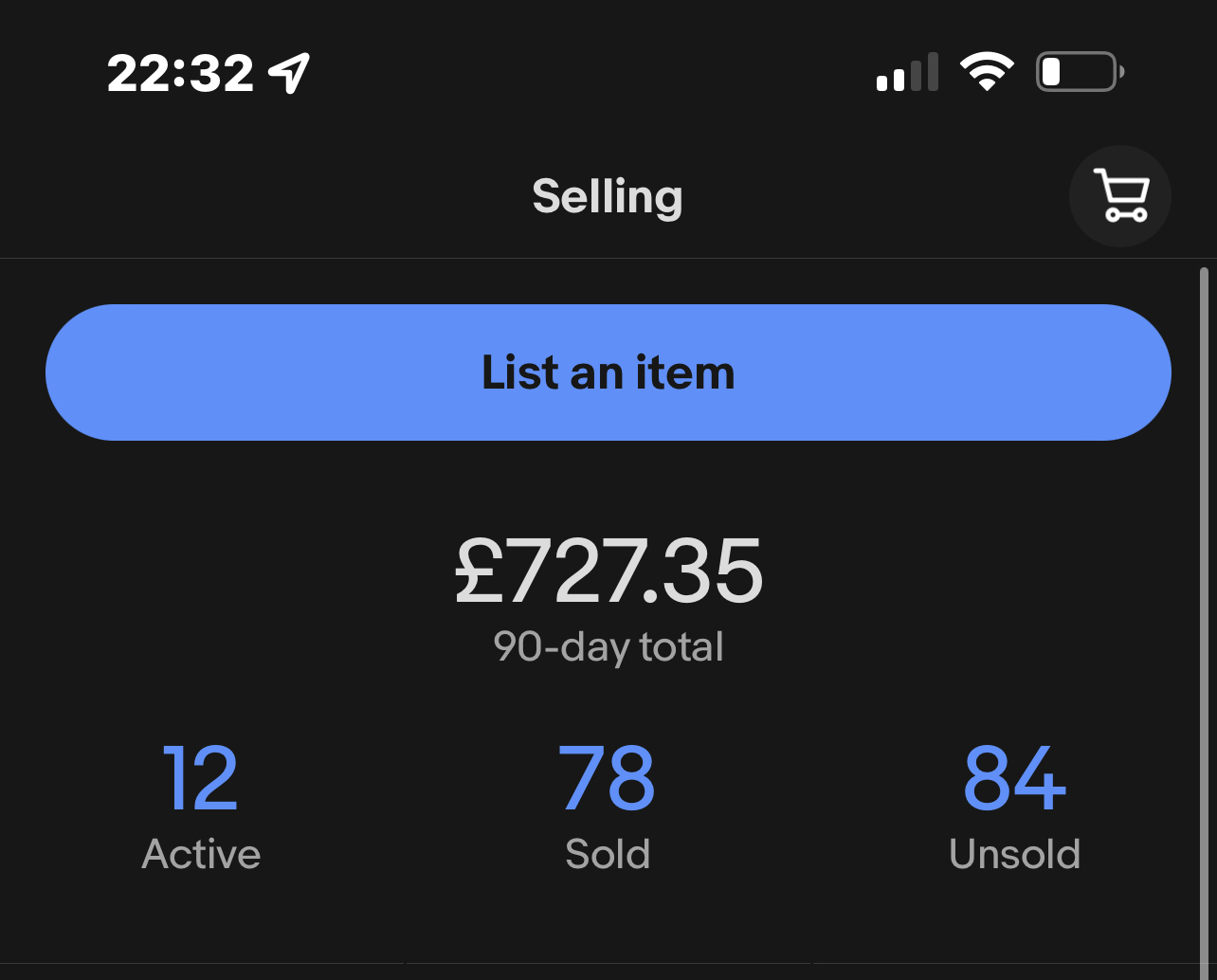Open the 78 sold items count
The image size is (1217, 980).
point(607,778)
